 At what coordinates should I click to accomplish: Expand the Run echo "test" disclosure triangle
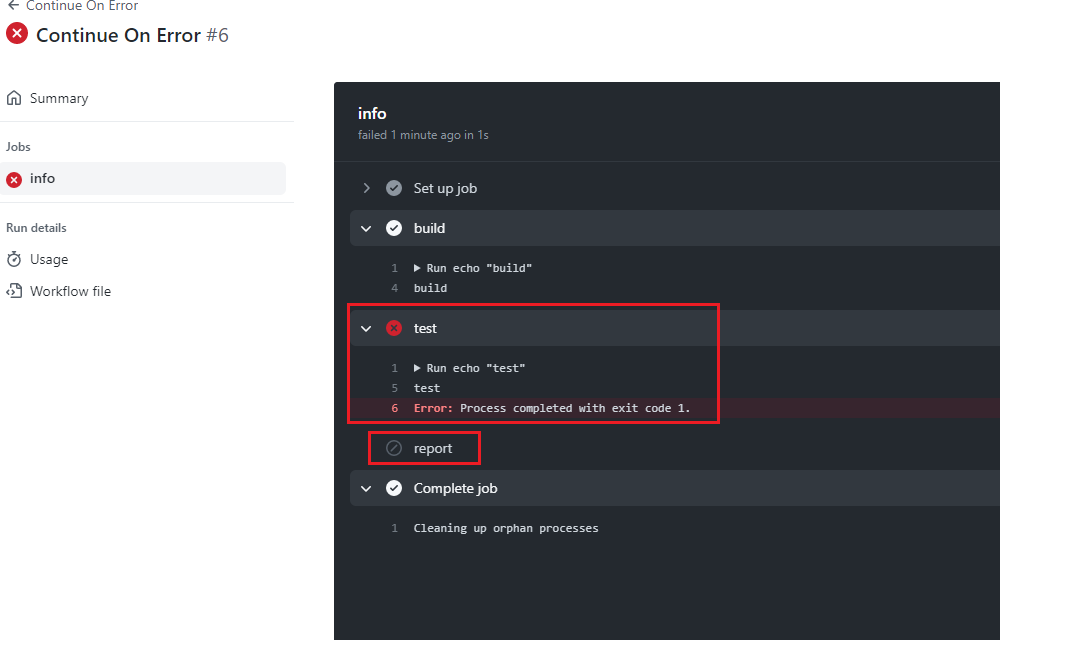tap(417, 368)
